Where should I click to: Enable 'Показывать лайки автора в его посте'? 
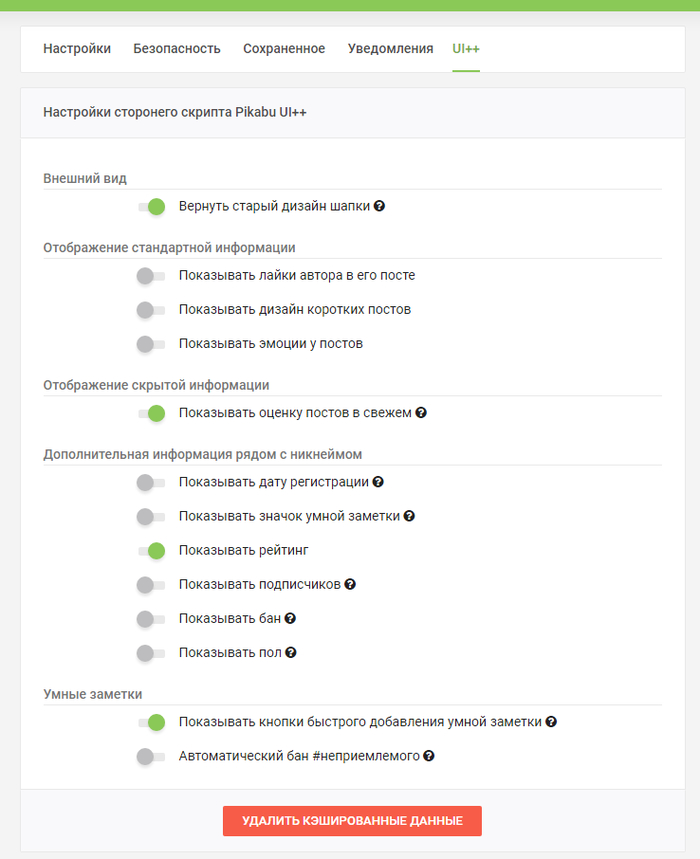click(151, 276)
